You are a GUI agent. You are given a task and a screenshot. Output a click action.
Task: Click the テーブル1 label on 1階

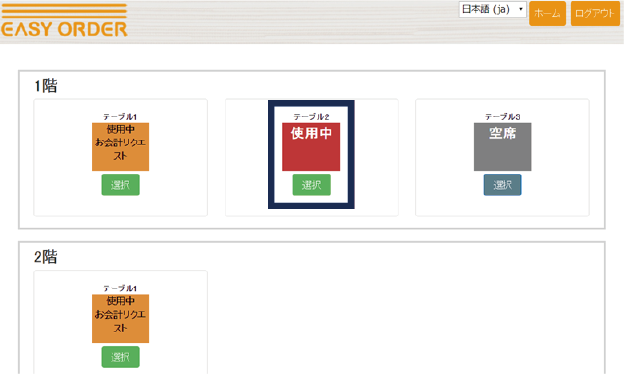tap(120, 117)
